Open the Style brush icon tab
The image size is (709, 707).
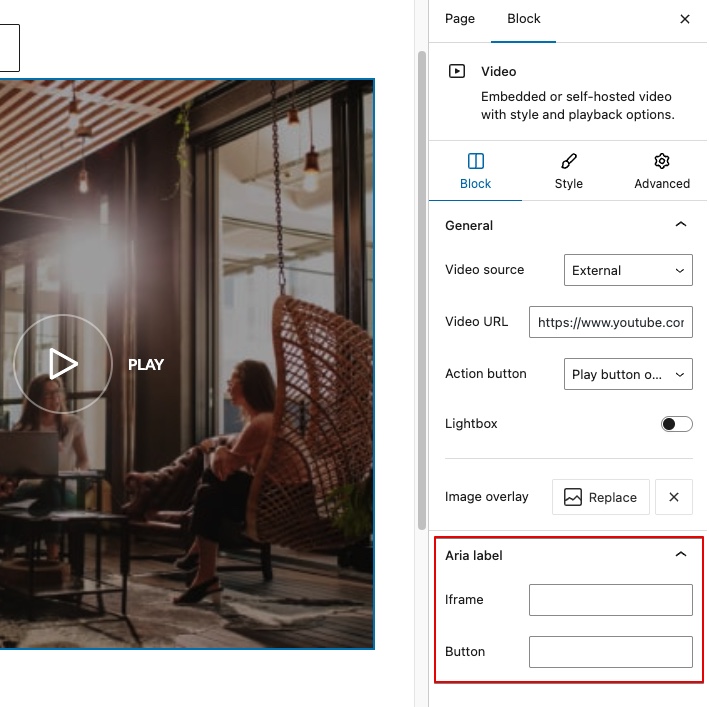pyautogui.click(x=569, y=171)
